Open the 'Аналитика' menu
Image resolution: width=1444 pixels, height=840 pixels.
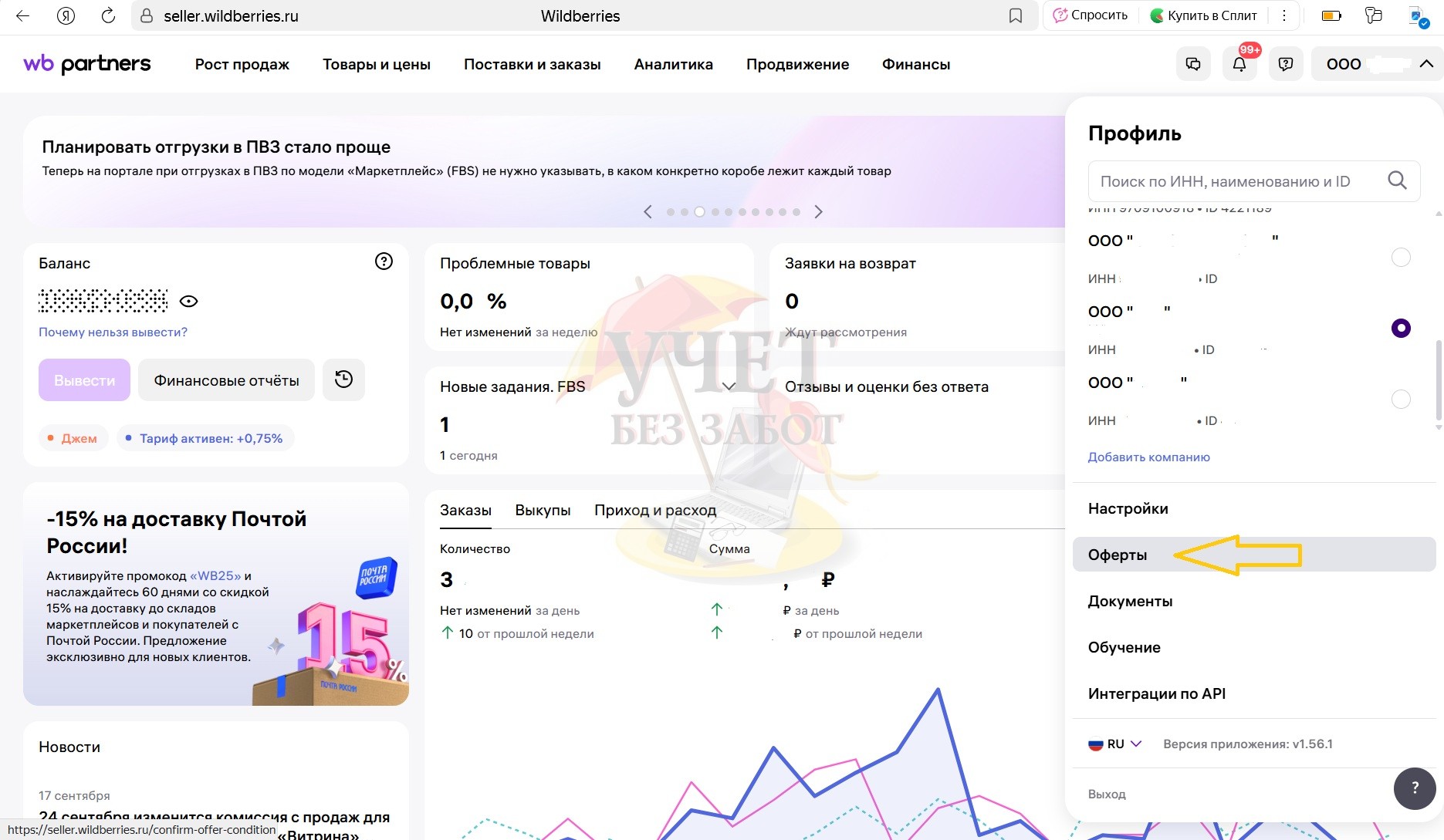click(673, 65)
